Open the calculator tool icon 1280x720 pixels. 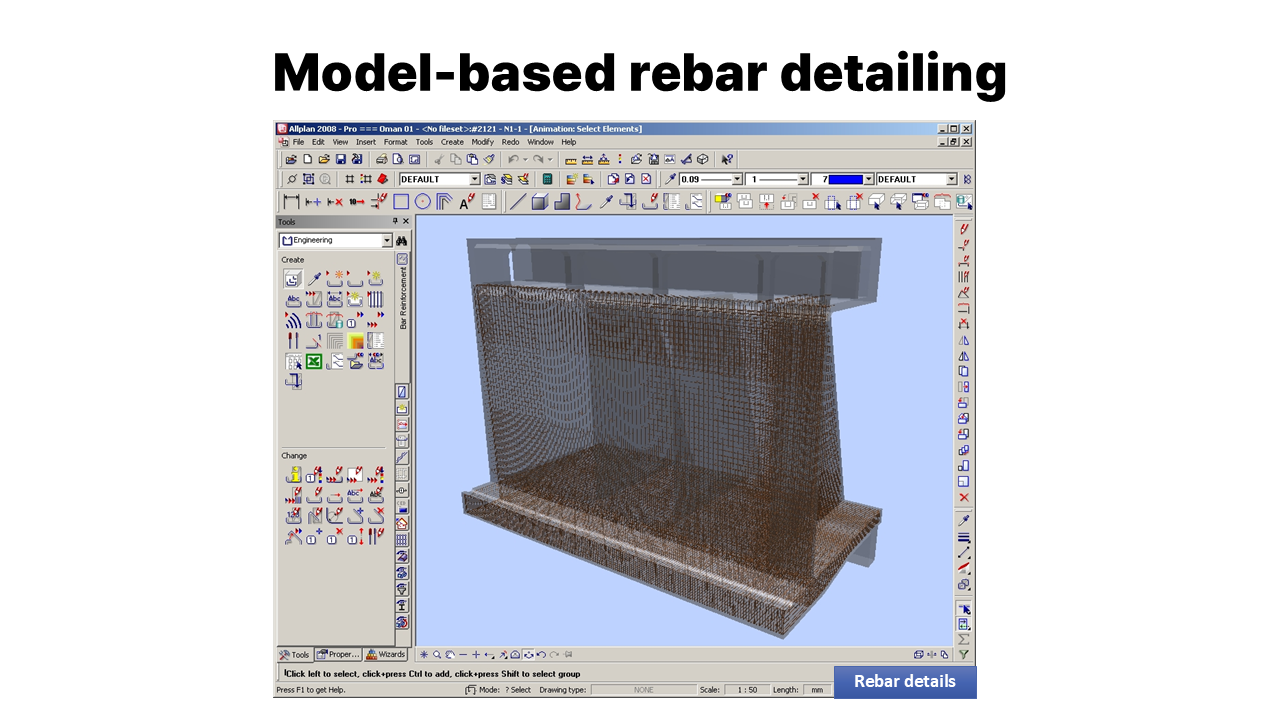tap(547, 180)
